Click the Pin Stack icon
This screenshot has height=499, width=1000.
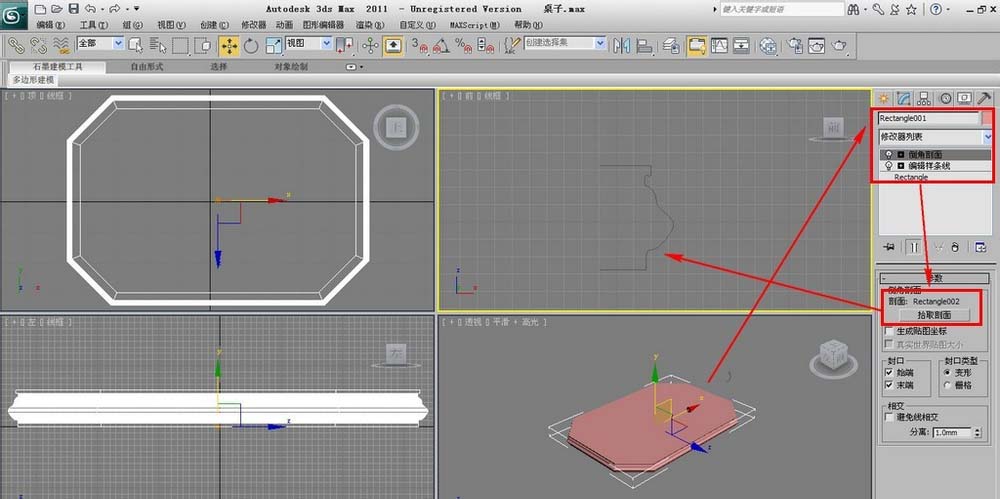[x=888, y=247]
